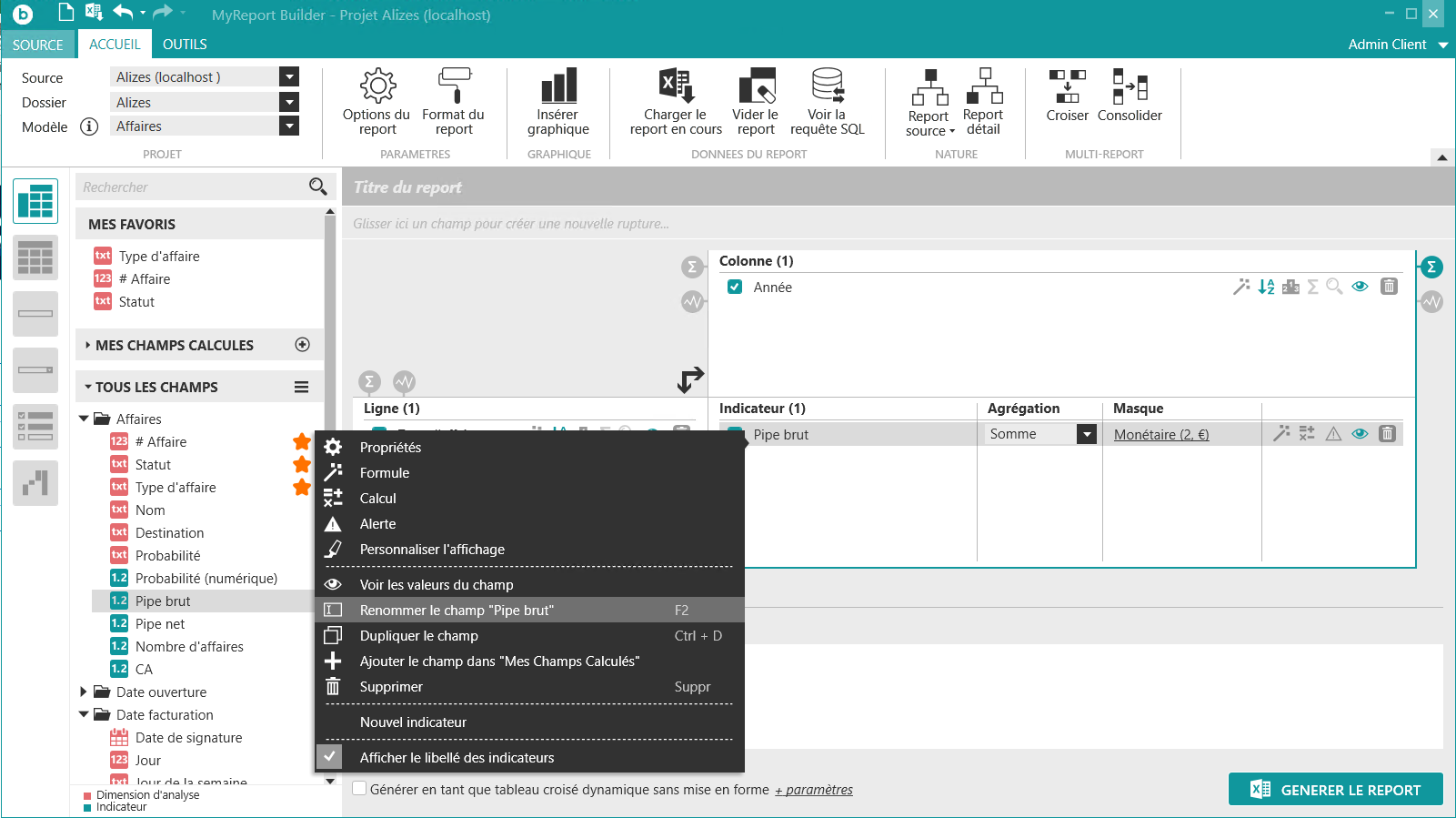This screenshot has width=1456, height=818.
Task: Click Voir la requête SQL icon
Action: tap(827, 86)
